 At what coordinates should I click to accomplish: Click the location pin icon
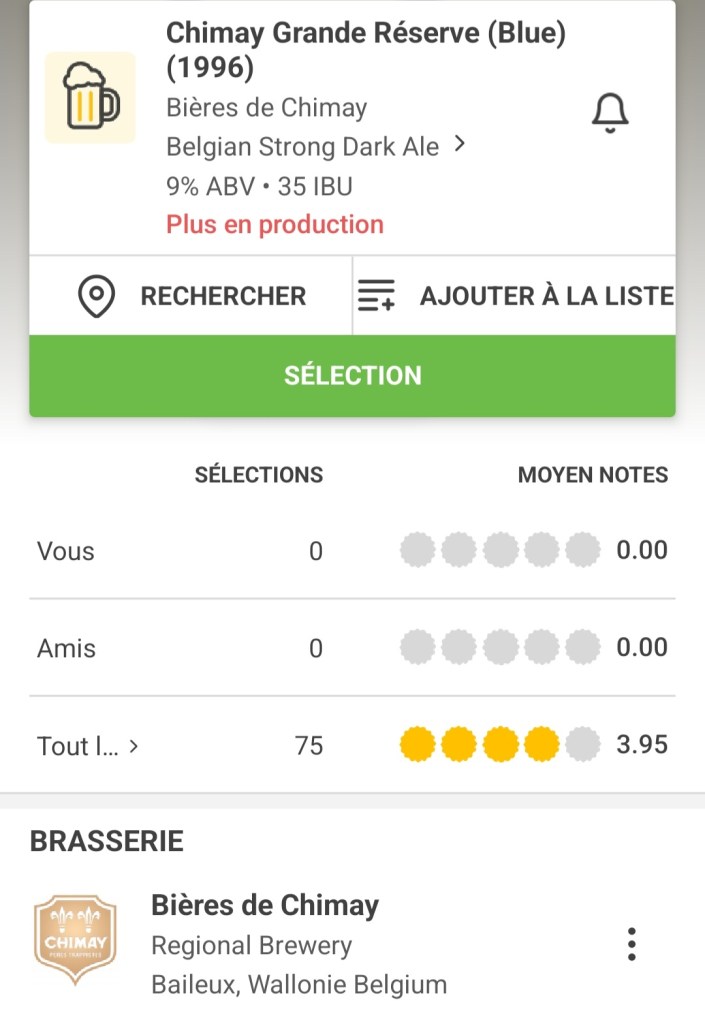[96, 297]
